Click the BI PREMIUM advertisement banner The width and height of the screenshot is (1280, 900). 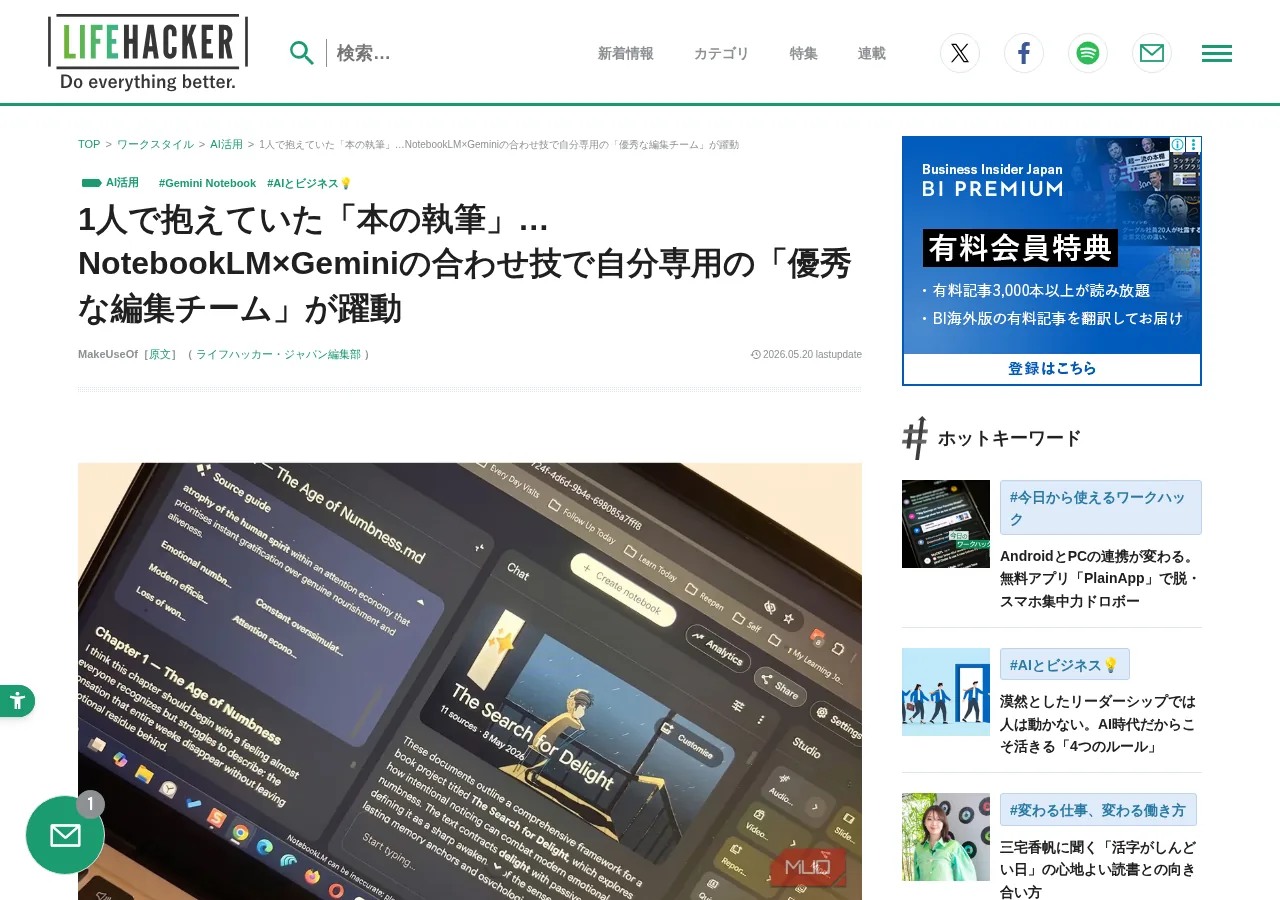point(1052,261)
